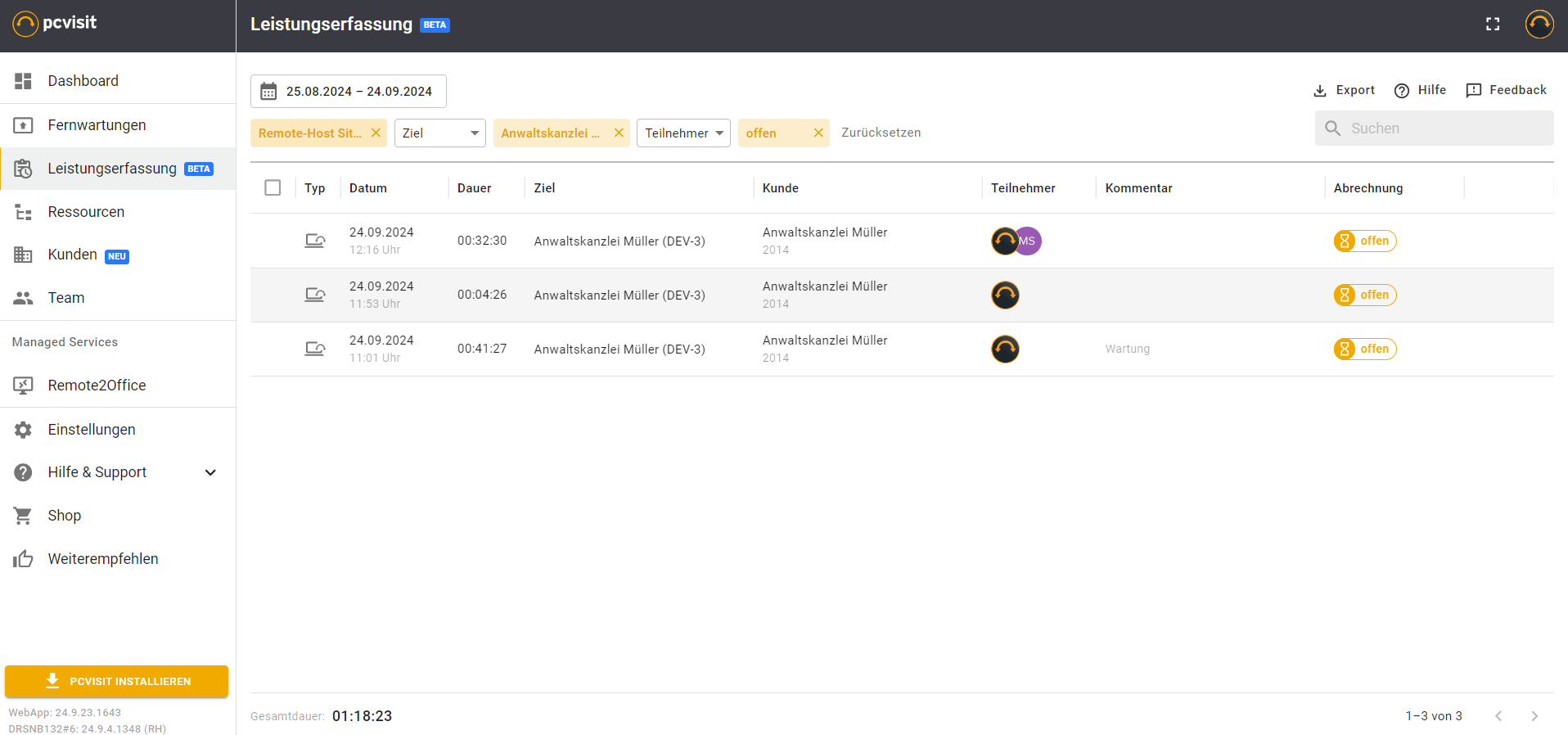Click remote session type icon in first row
This screenshot has width=1568, height=735.
(x=315, y=241)
